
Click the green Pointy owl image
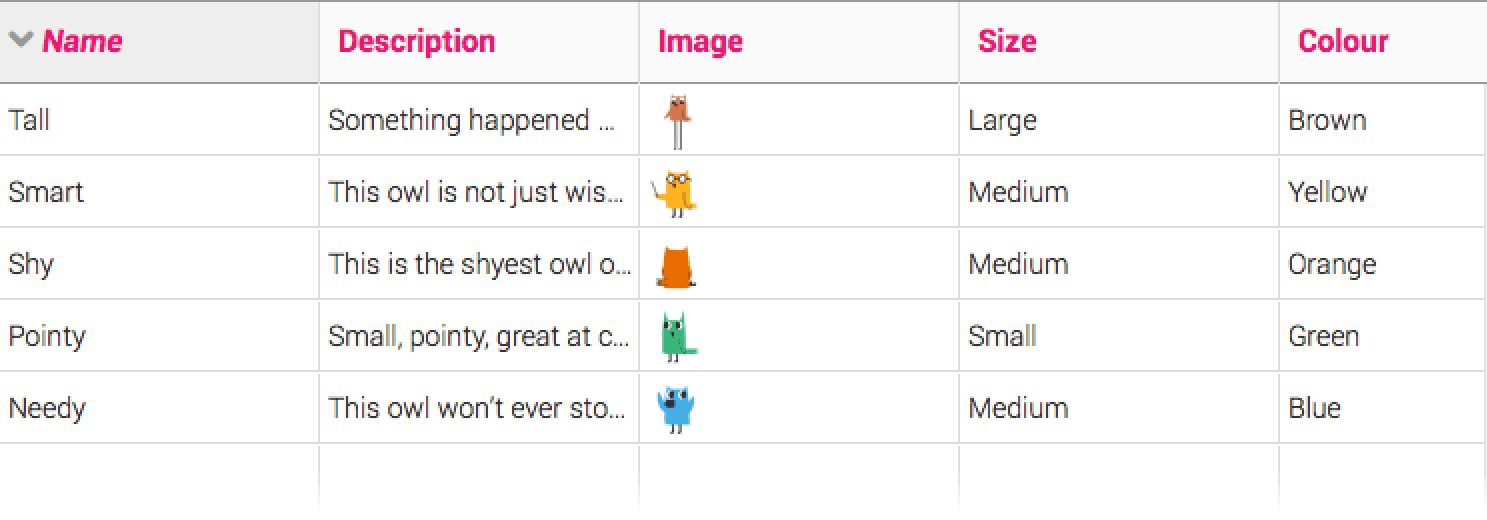tap(677, 337)
